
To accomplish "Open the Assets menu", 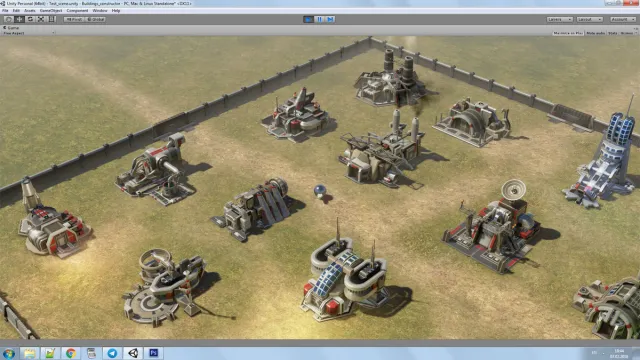I will 30,11.
